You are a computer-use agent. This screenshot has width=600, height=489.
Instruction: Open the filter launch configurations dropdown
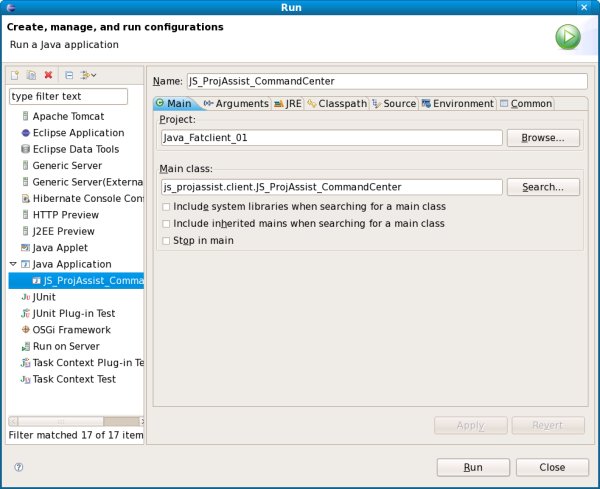pyautogui.click(x=89, y=75)
